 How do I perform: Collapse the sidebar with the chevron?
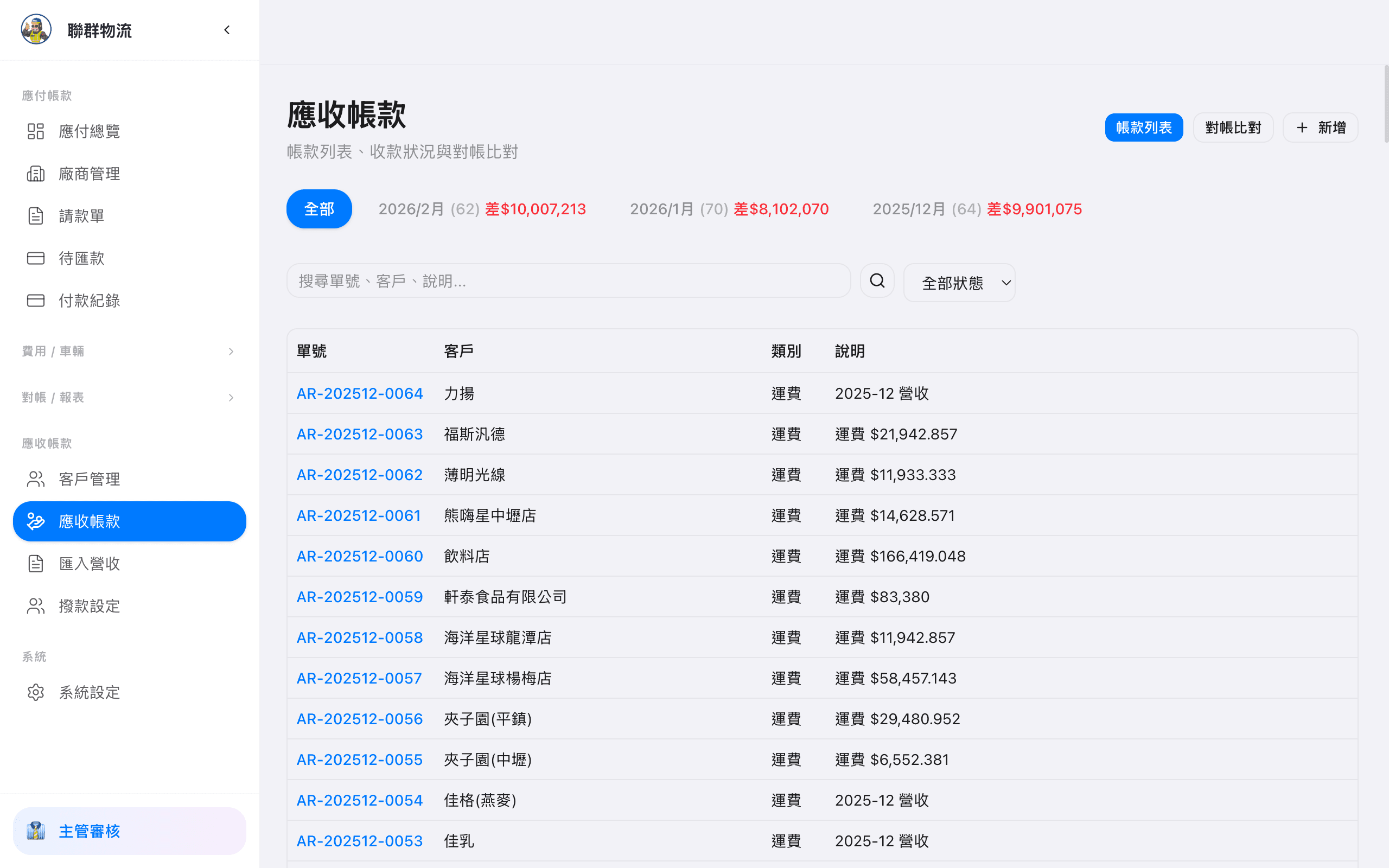click(x=226, y=30)
